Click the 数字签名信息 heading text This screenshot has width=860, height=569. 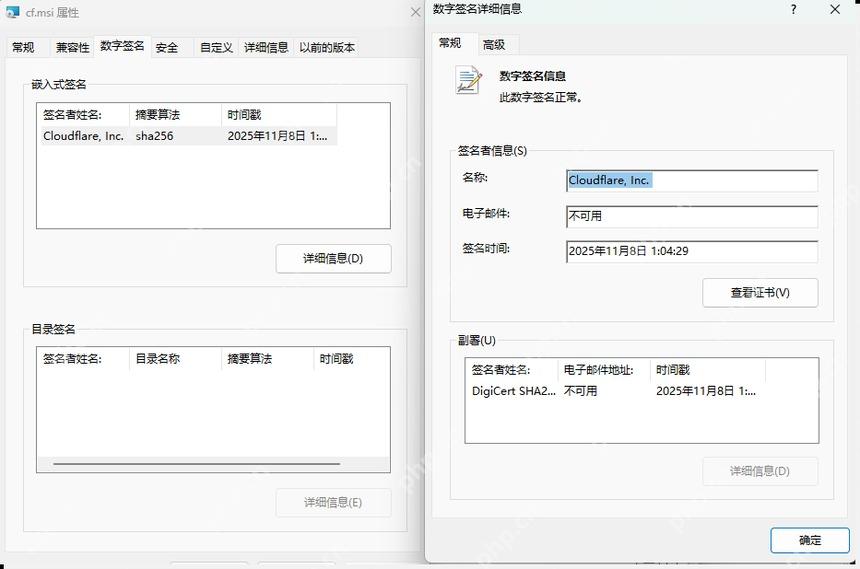click(532, 76)
